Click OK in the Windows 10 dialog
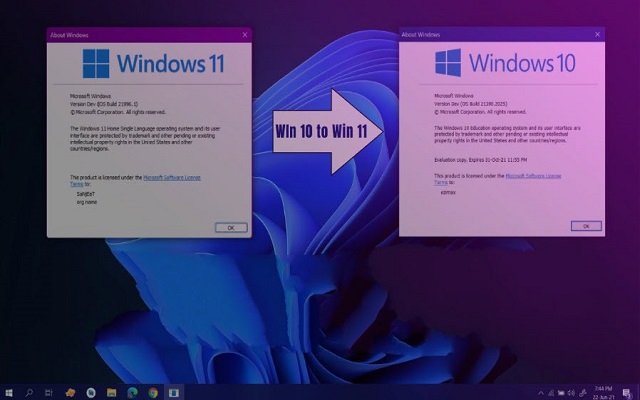Screen dimensions: 640x400 [586, 226]
